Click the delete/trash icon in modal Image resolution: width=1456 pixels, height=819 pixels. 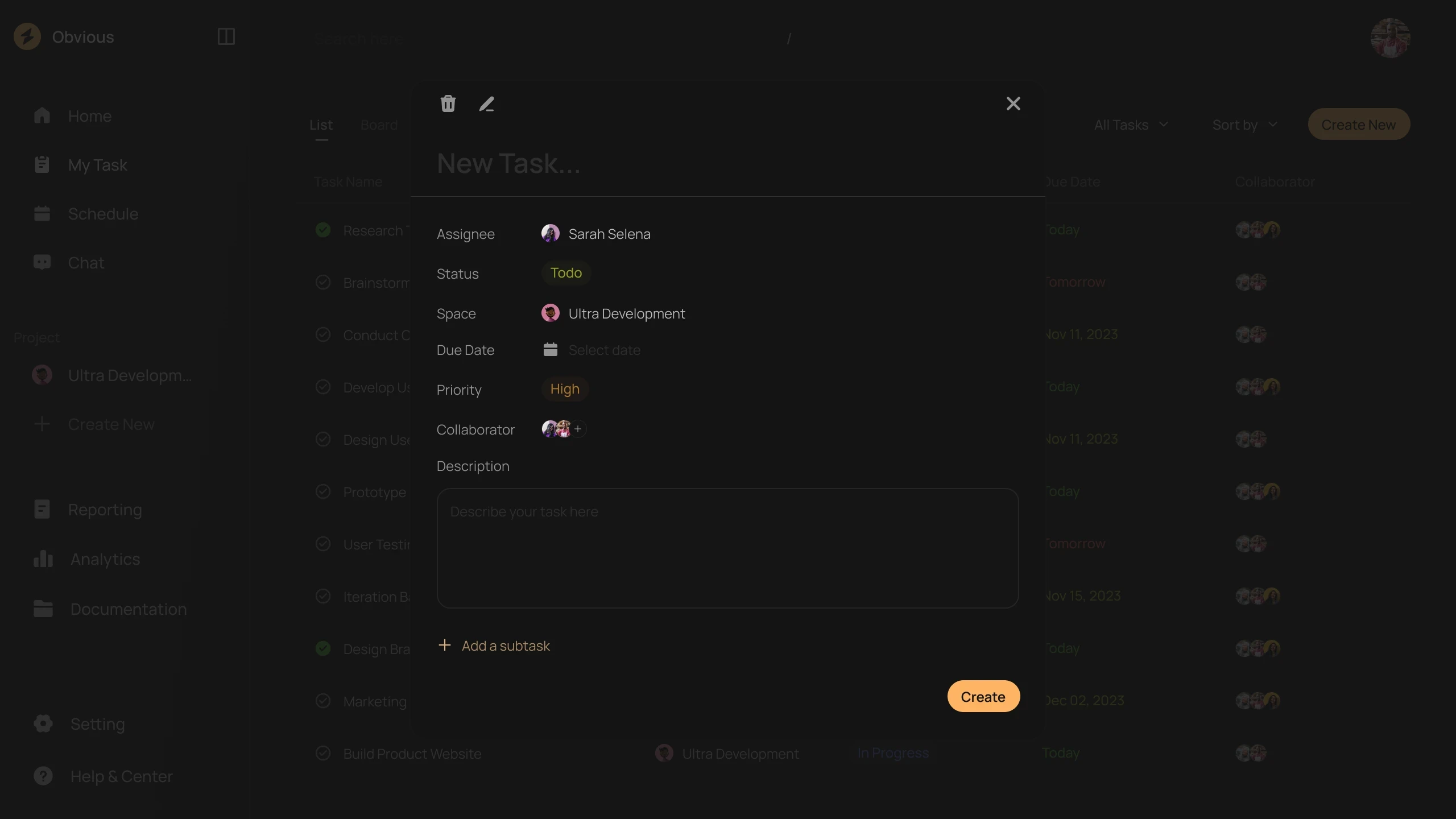[x=448, y=104]
